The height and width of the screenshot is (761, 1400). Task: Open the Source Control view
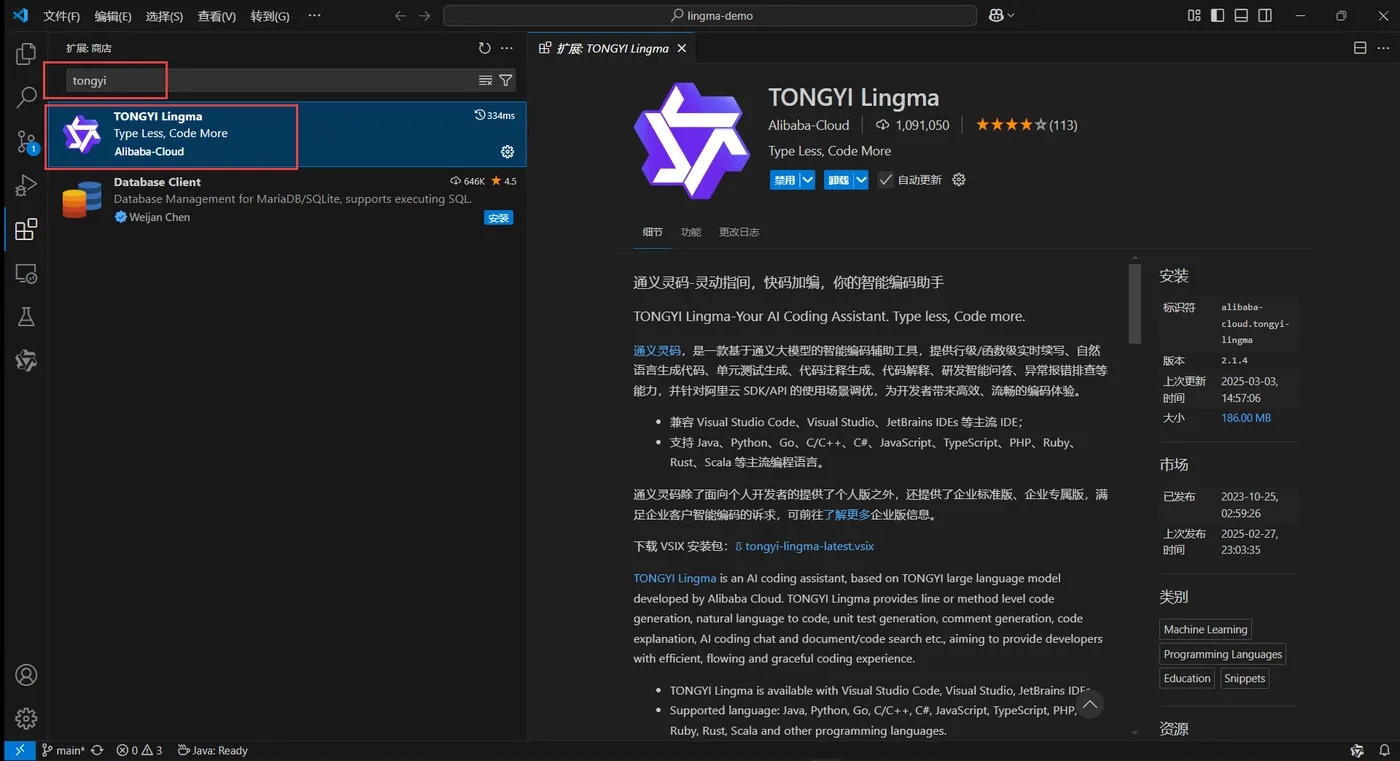[x=26, y=141]
